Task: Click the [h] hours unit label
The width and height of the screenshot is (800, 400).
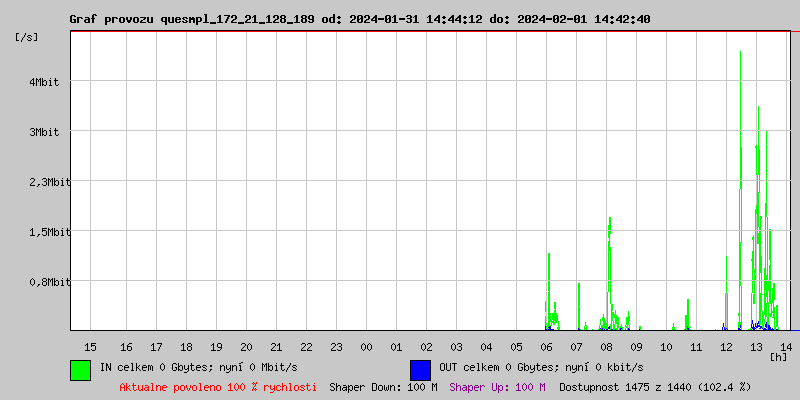Action: pyautogui.click(x=778, y=356)
